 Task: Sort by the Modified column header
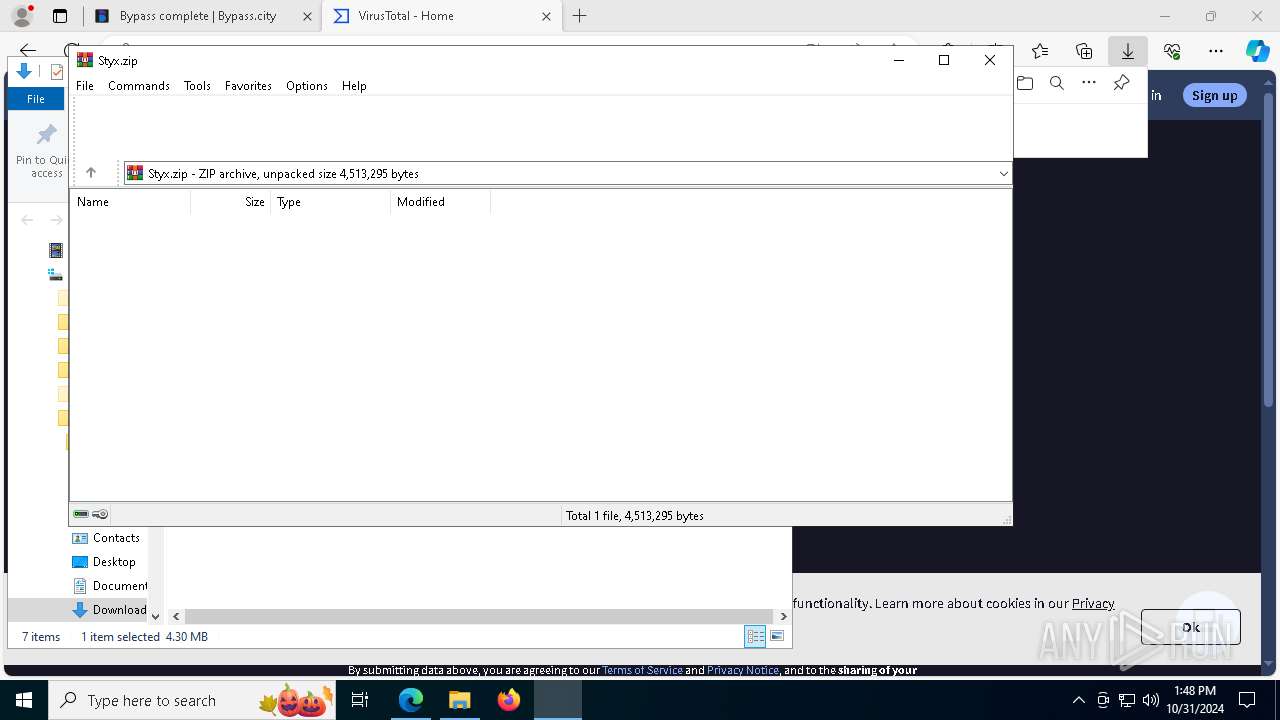tap(441, 202)
